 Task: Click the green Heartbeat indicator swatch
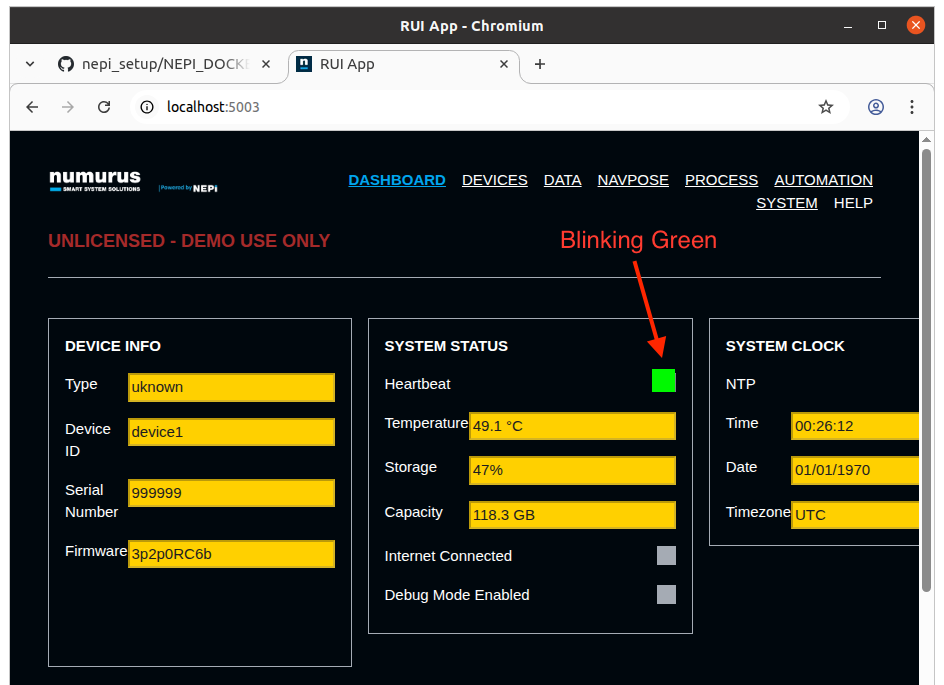(x=663, y=380)
